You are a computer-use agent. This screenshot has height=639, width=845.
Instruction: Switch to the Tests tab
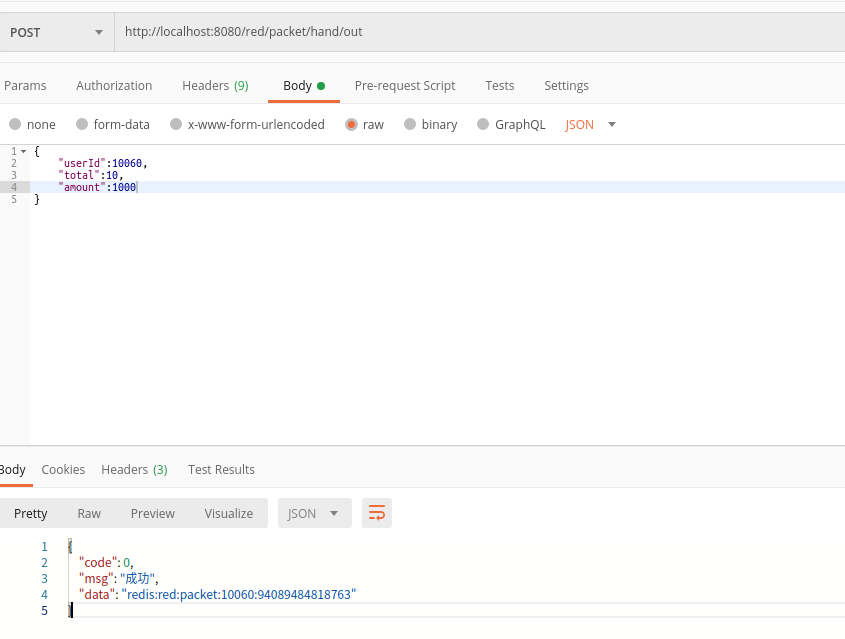500,86
